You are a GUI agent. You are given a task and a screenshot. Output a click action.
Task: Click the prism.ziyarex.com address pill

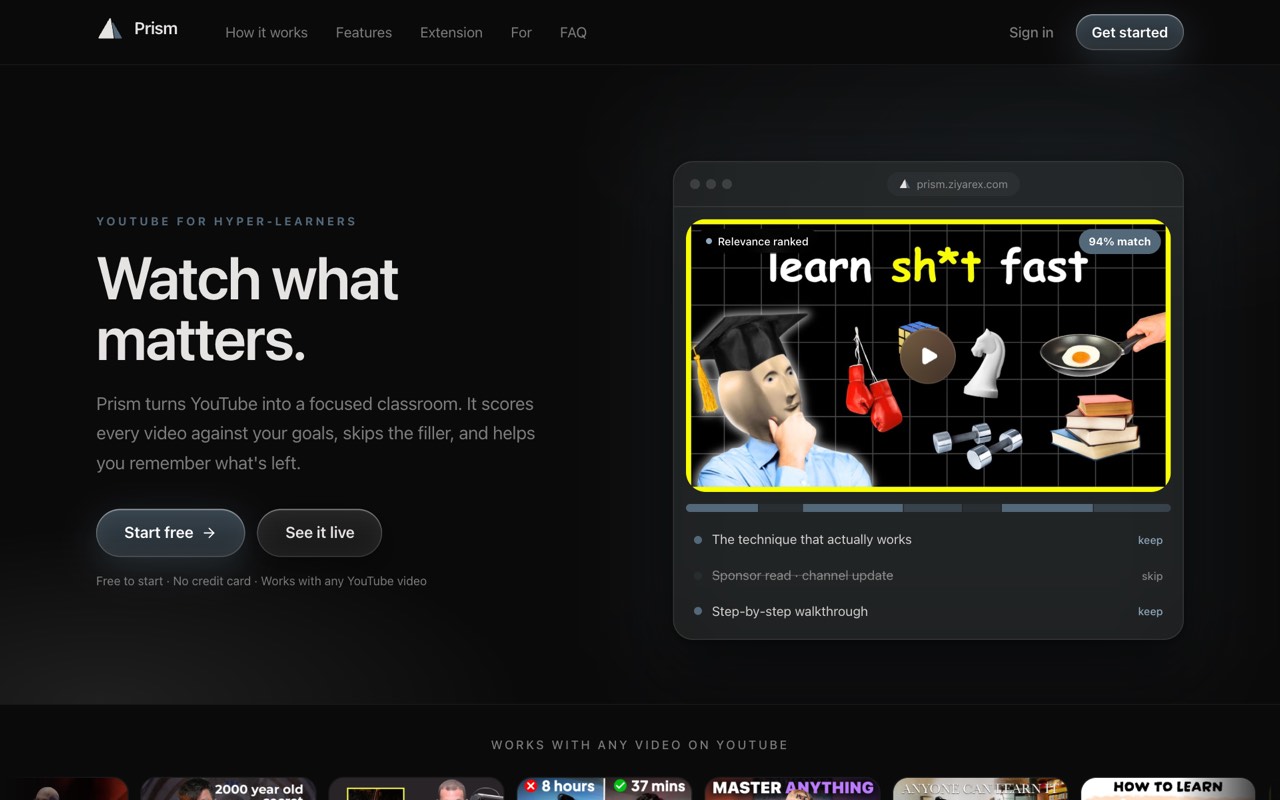point(953,184)
